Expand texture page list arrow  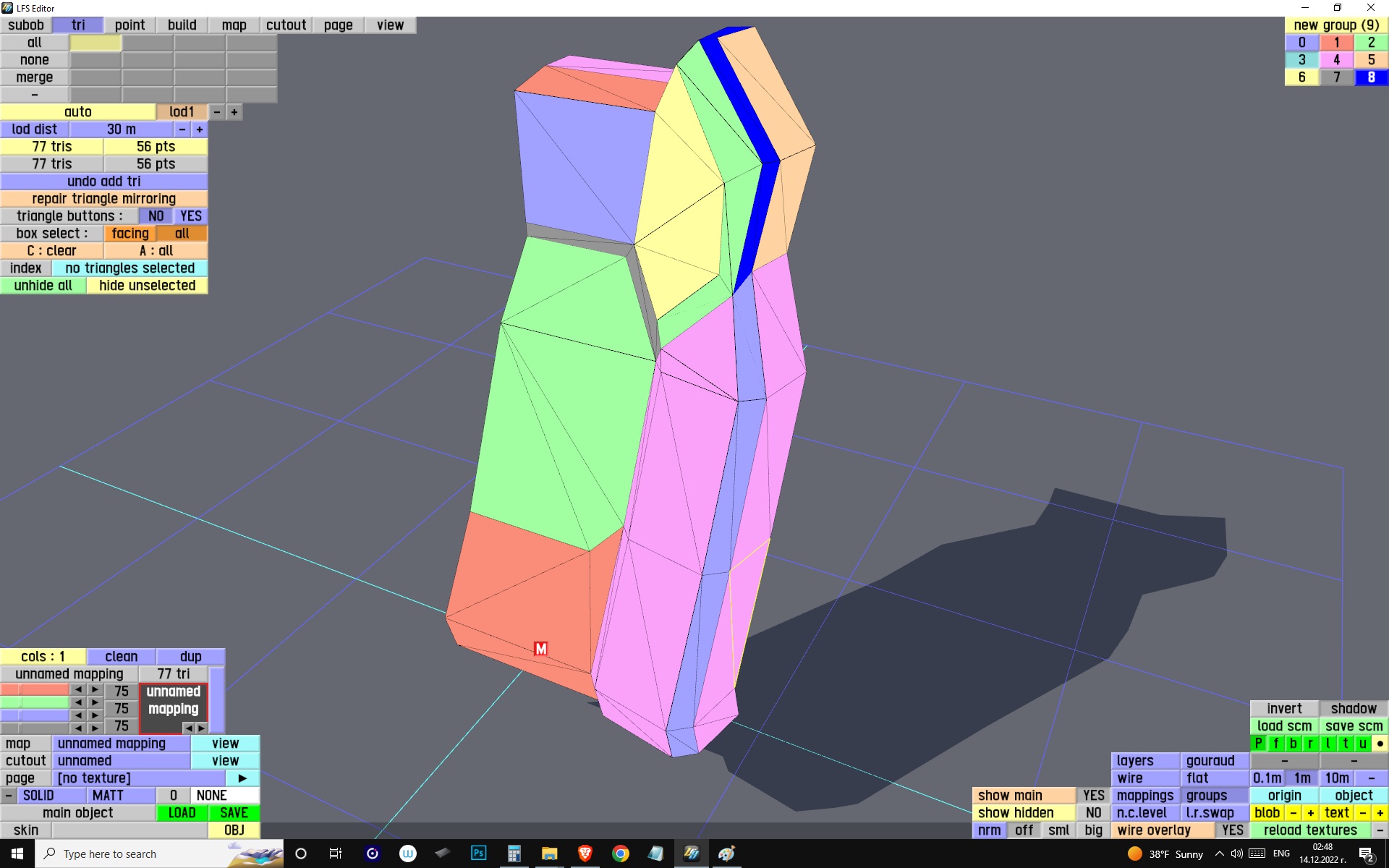pos(242,778)
